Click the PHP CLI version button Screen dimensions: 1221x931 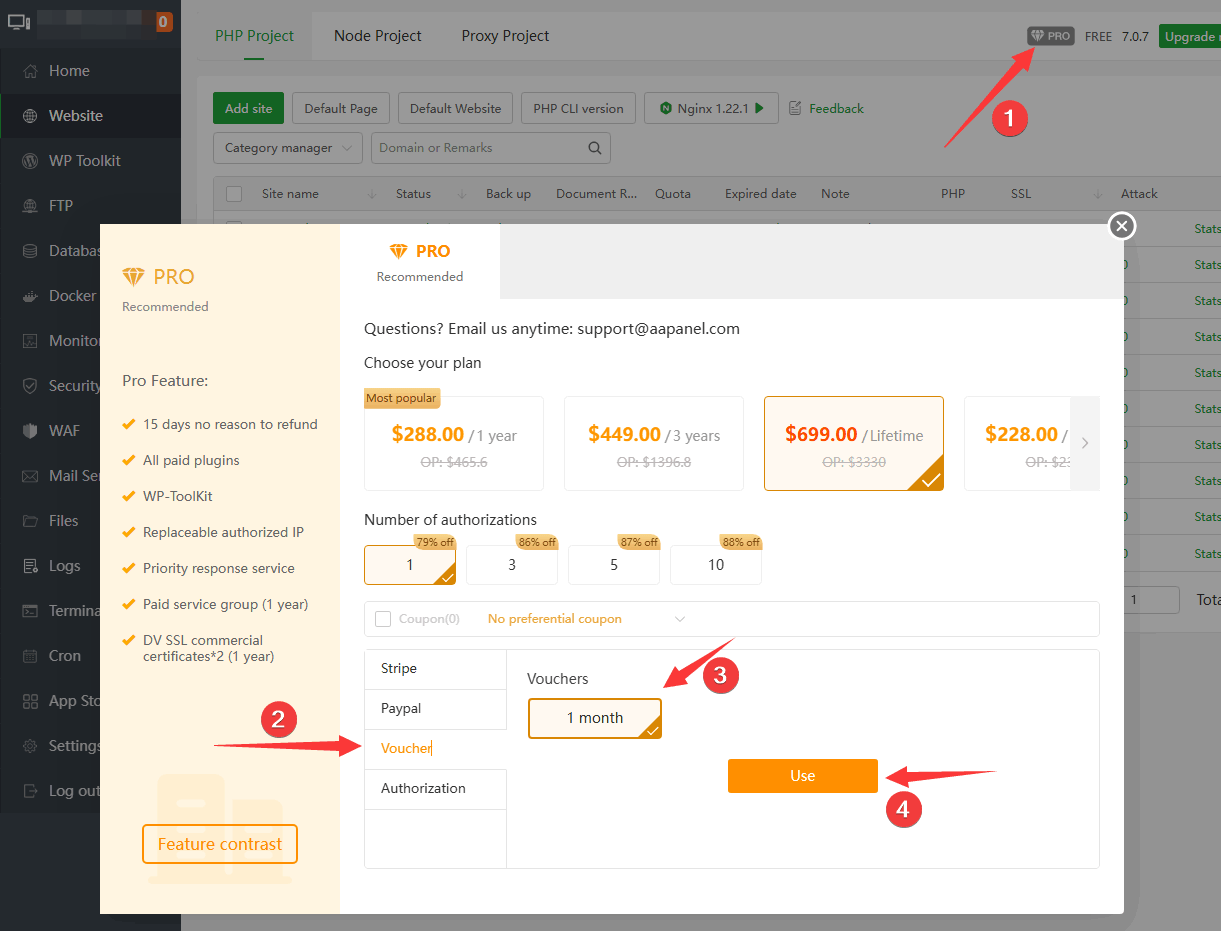tap(578, 108)
